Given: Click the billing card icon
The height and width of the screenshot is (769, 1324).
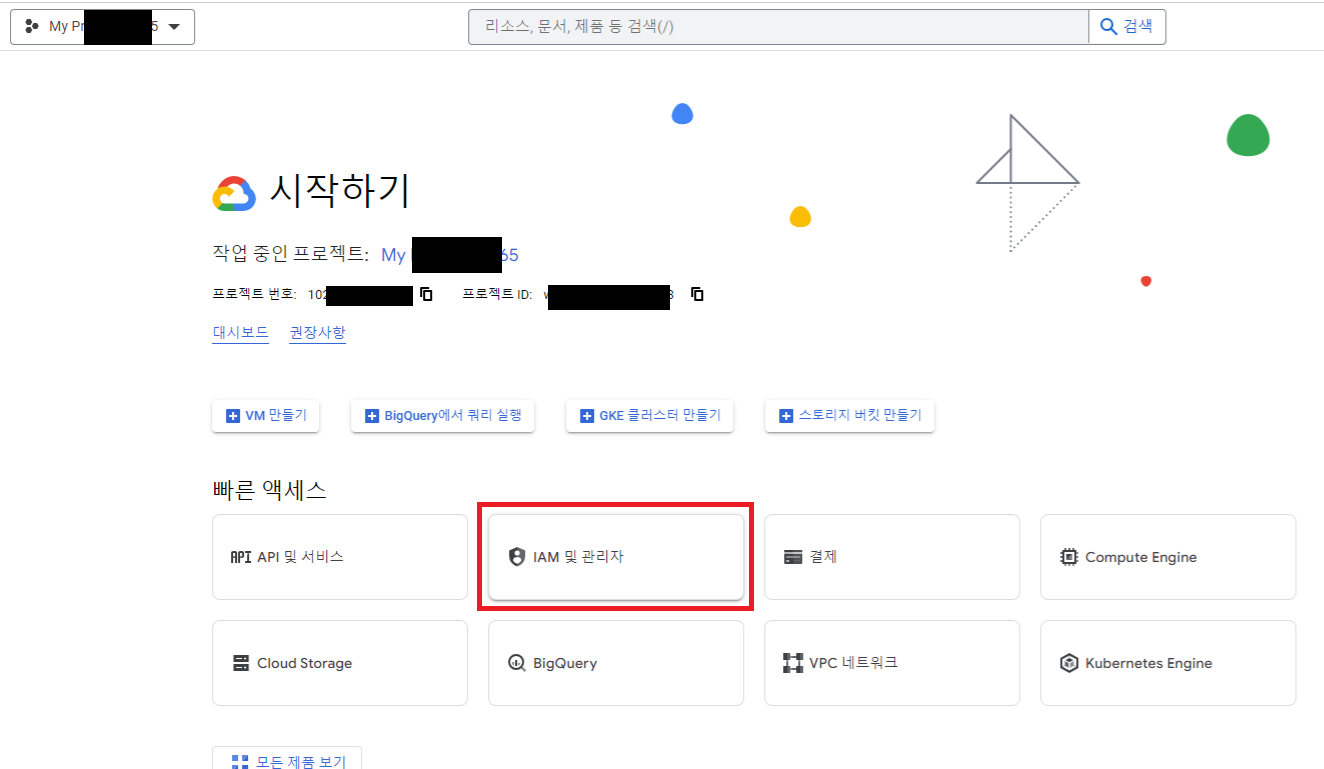Looking at the screenshot, I should [793, 557].
